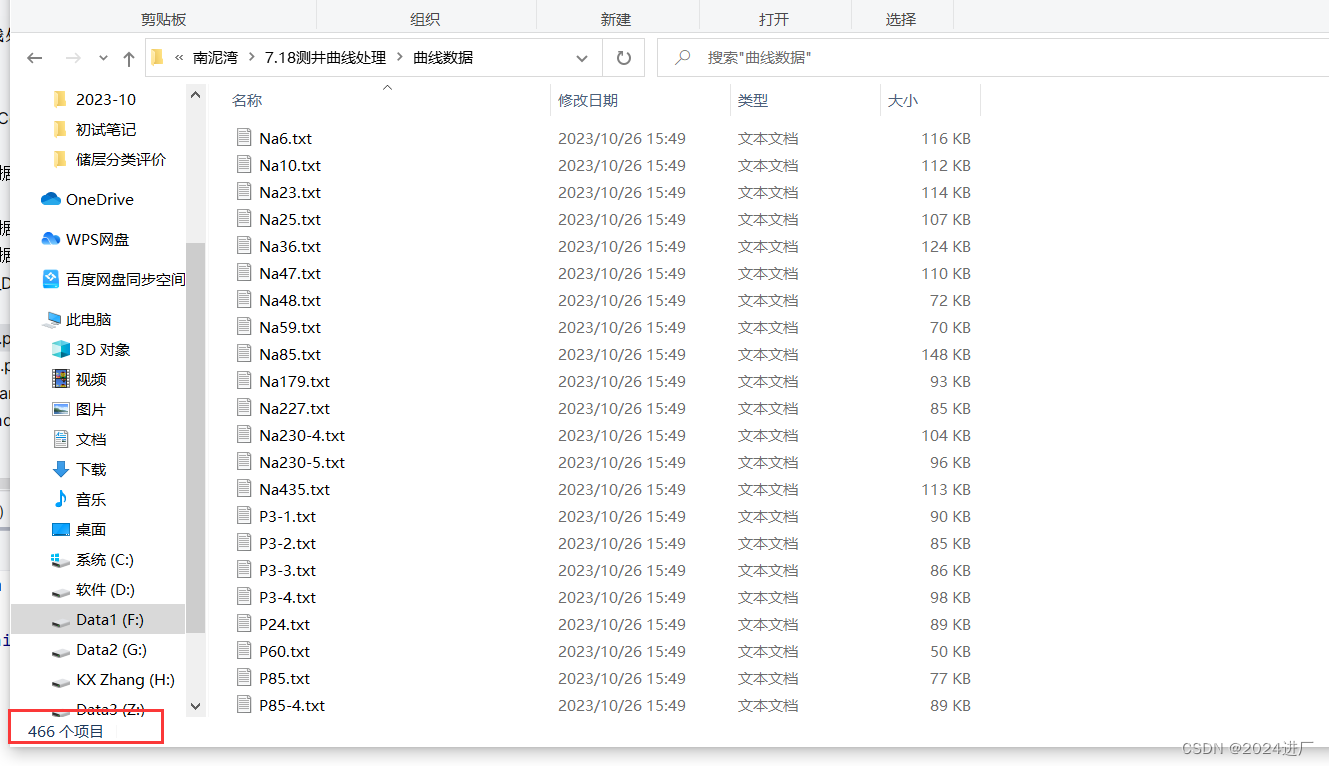1329x766 pixels.
Task: Click the Na435.txt file icon
Action: click(244, 488)
